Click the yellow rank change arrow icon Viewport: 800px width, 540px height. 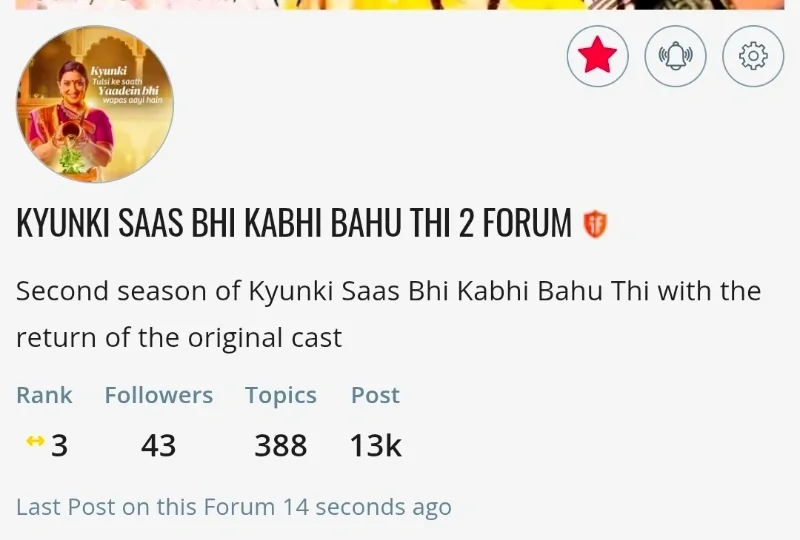pyautogui.click(x=35, y=441)
